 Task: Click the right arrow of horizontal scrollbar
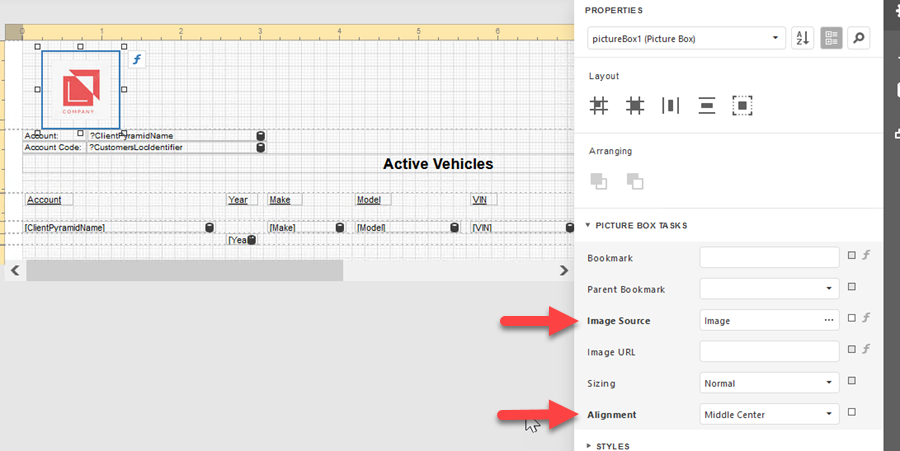[x=563, y=271]
